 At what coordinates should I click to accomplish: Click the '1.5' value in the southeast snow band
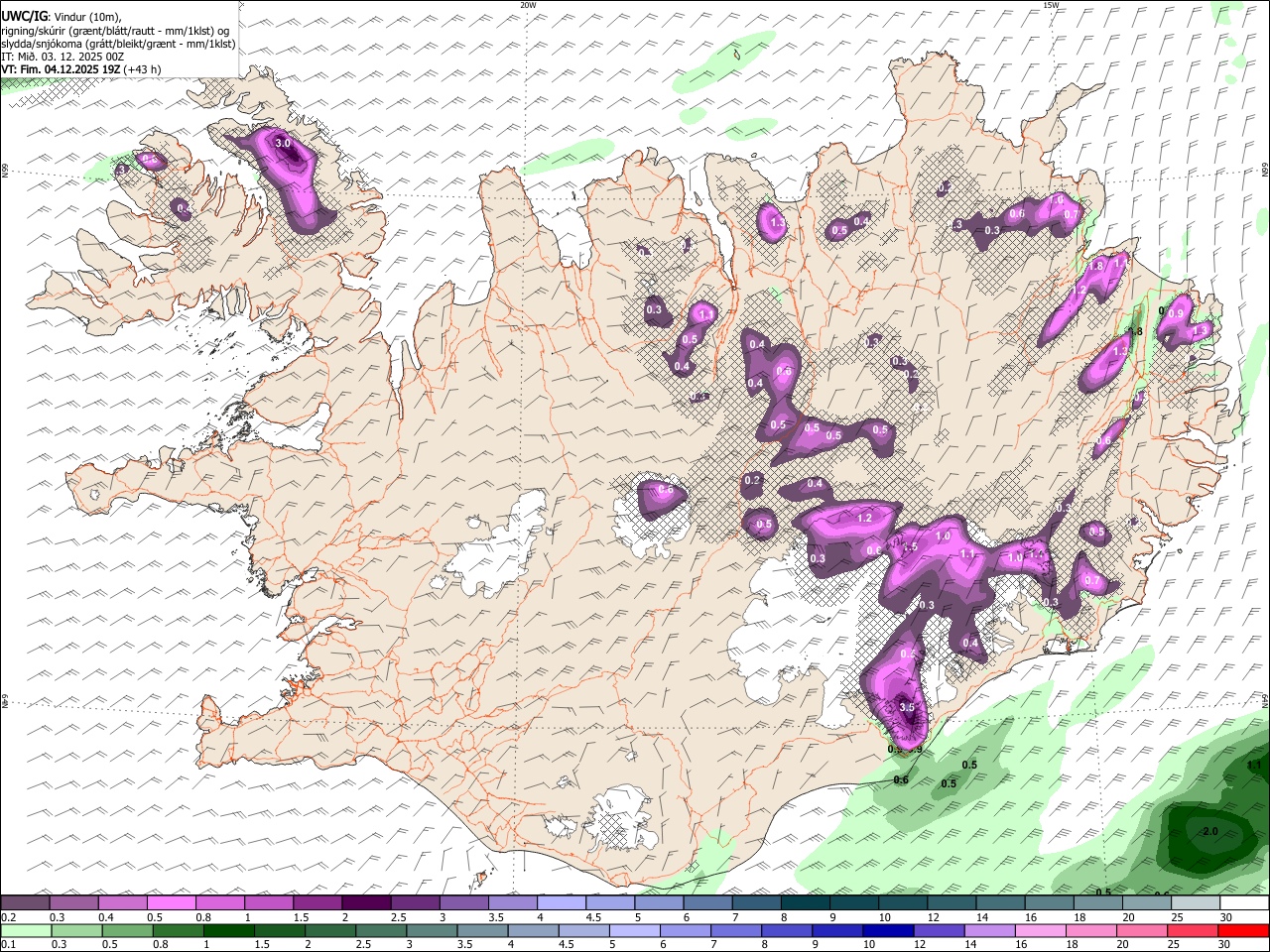[x=909, y=547]
